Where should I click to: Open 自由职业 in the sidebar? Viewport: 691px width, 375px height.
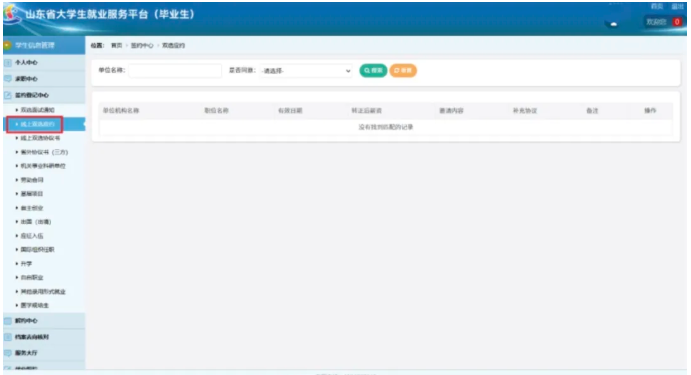(32, 278)
